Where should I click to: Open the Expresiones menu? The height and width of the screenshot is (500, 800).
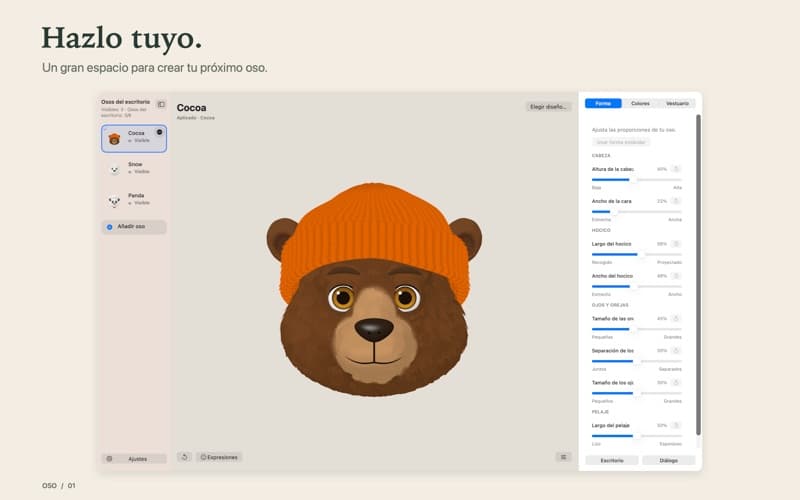(219, 457)
